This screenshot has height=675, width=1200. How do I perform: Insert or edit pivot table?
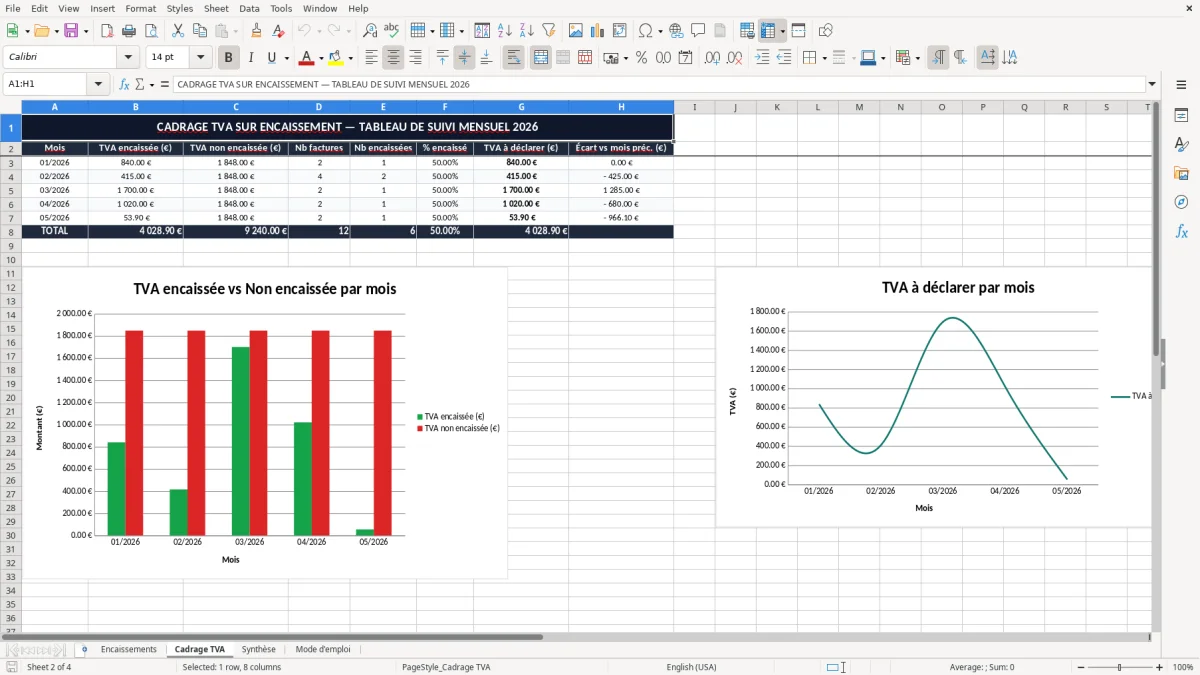tap(620, 31)
